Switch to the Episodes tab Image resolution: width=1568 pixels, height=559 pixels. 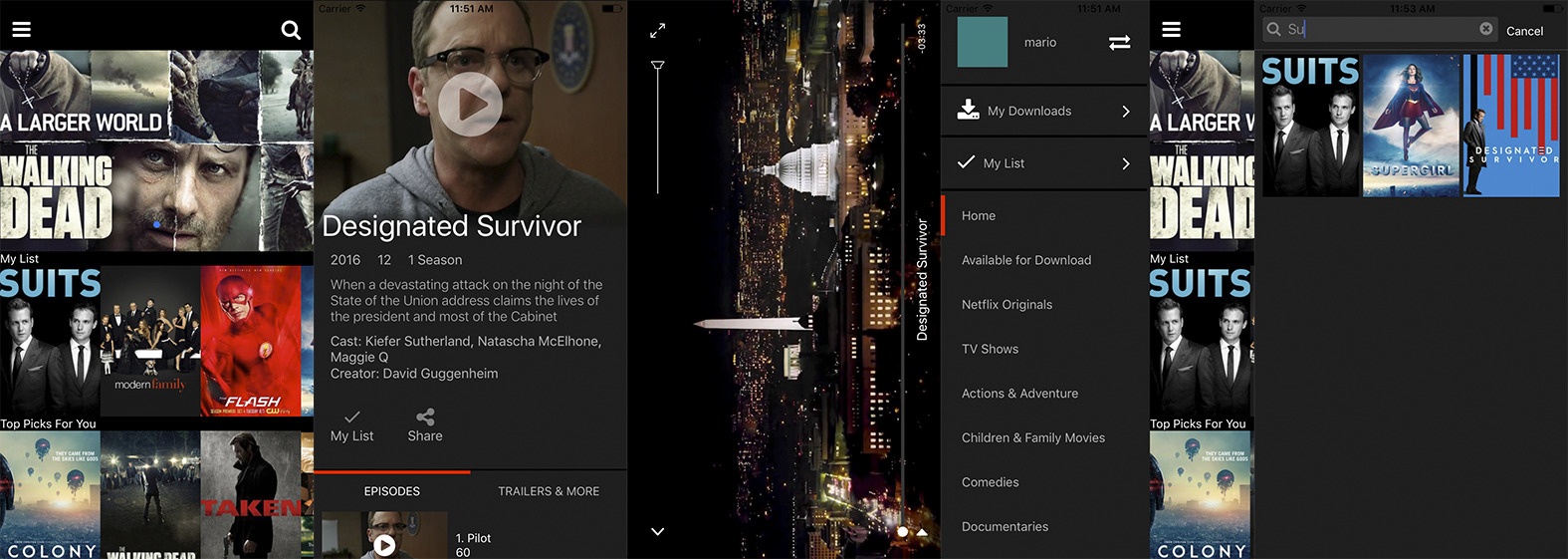(392, 491)
